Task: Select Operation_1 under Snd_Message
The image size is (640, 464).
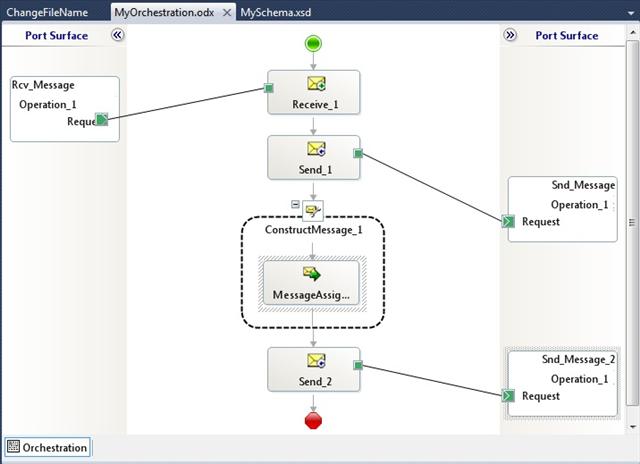Action: (x=580, y=204)
